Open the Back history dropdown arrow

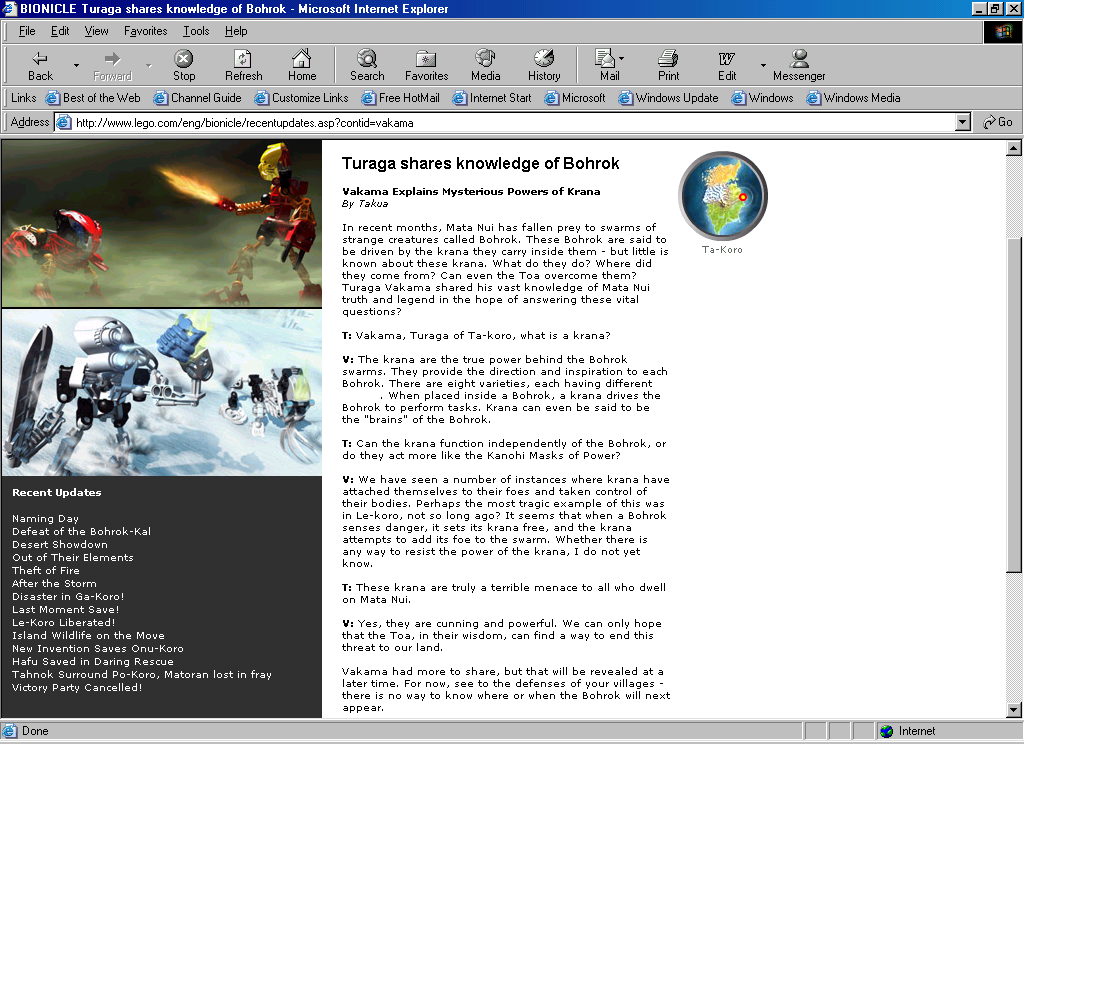[x=76, y=65]
